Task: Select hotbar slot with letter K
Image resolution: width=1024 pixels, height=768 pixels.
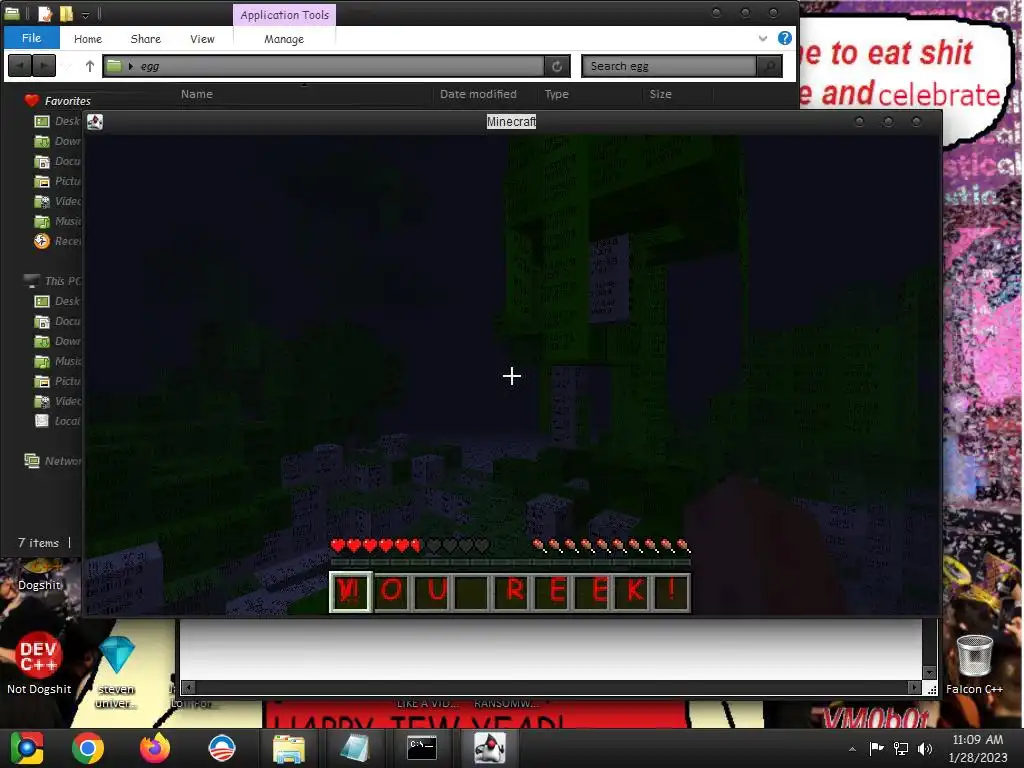Action: (633, 592)
